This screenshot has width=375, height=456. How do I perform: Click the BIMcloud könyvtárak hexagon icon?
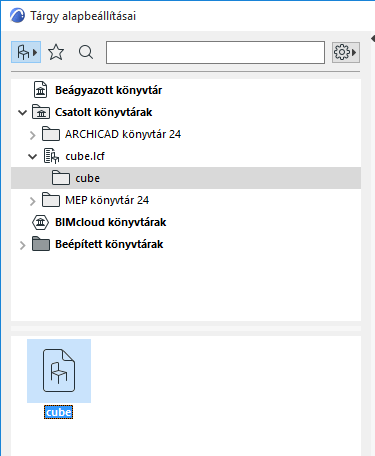coord(41,222)
